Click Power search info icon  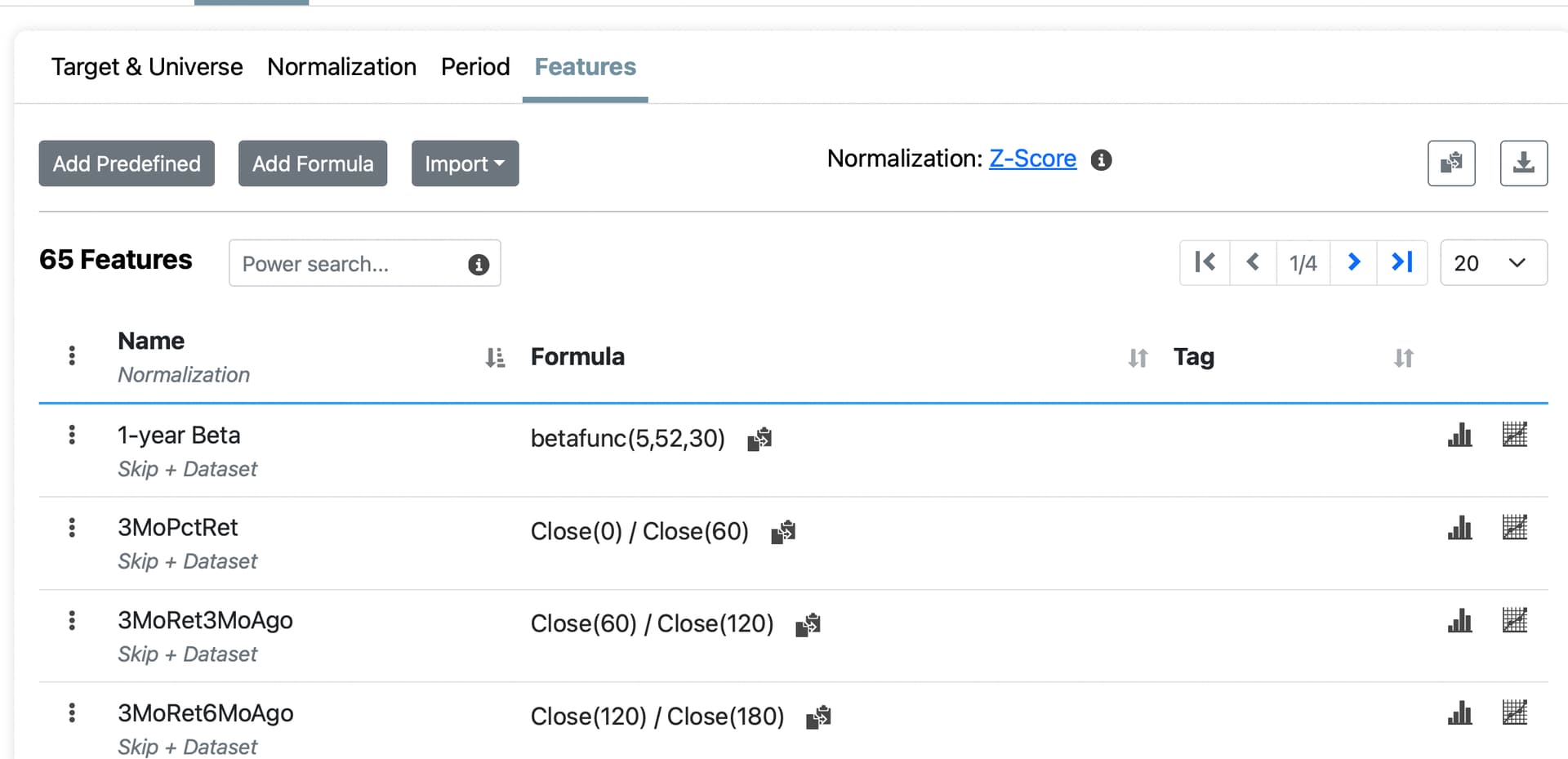(x=479, y=265)
